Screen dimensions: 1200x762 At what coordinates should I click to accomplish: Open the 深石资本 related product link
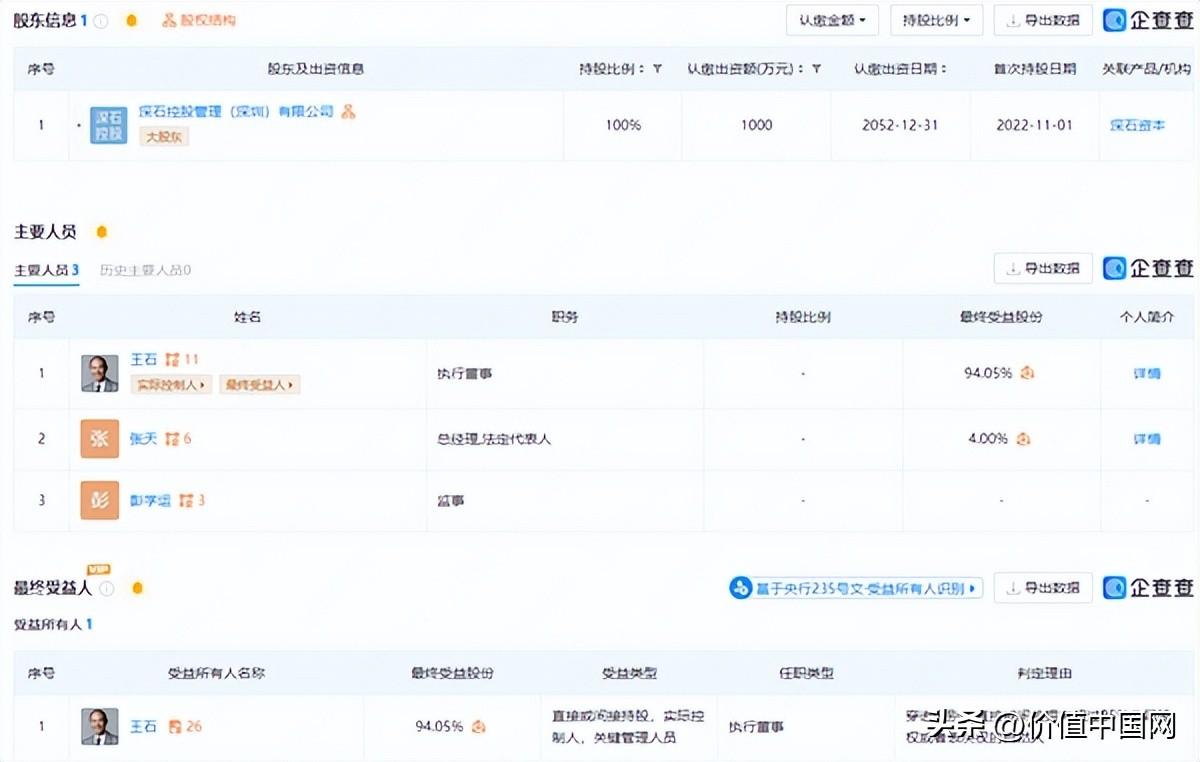tap(1137, 125)
